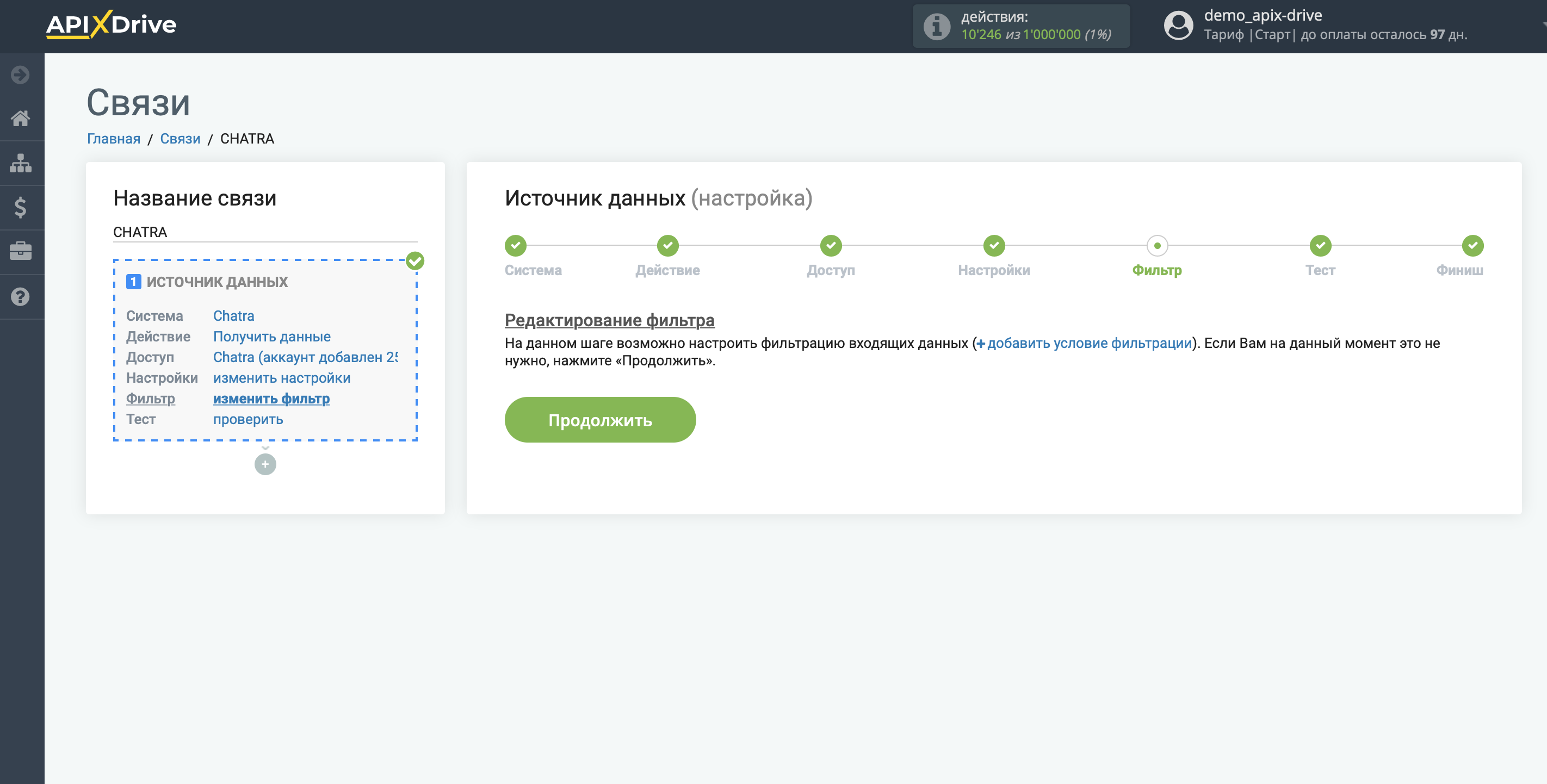Open Chatra system link
This screenshot has width=1547, height=784.
tap(233, 316)
